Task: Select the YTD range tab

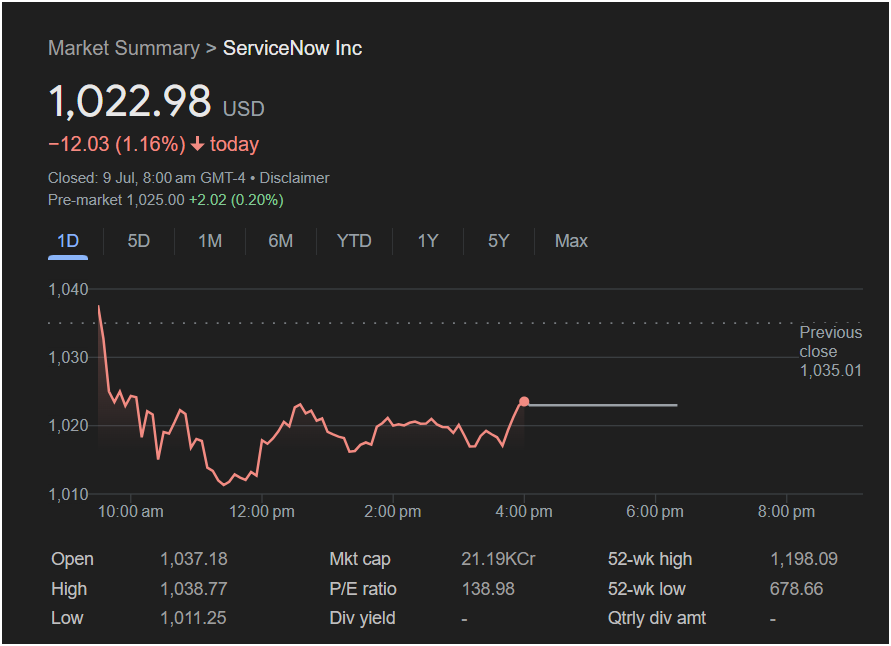Action: point(354,241)
